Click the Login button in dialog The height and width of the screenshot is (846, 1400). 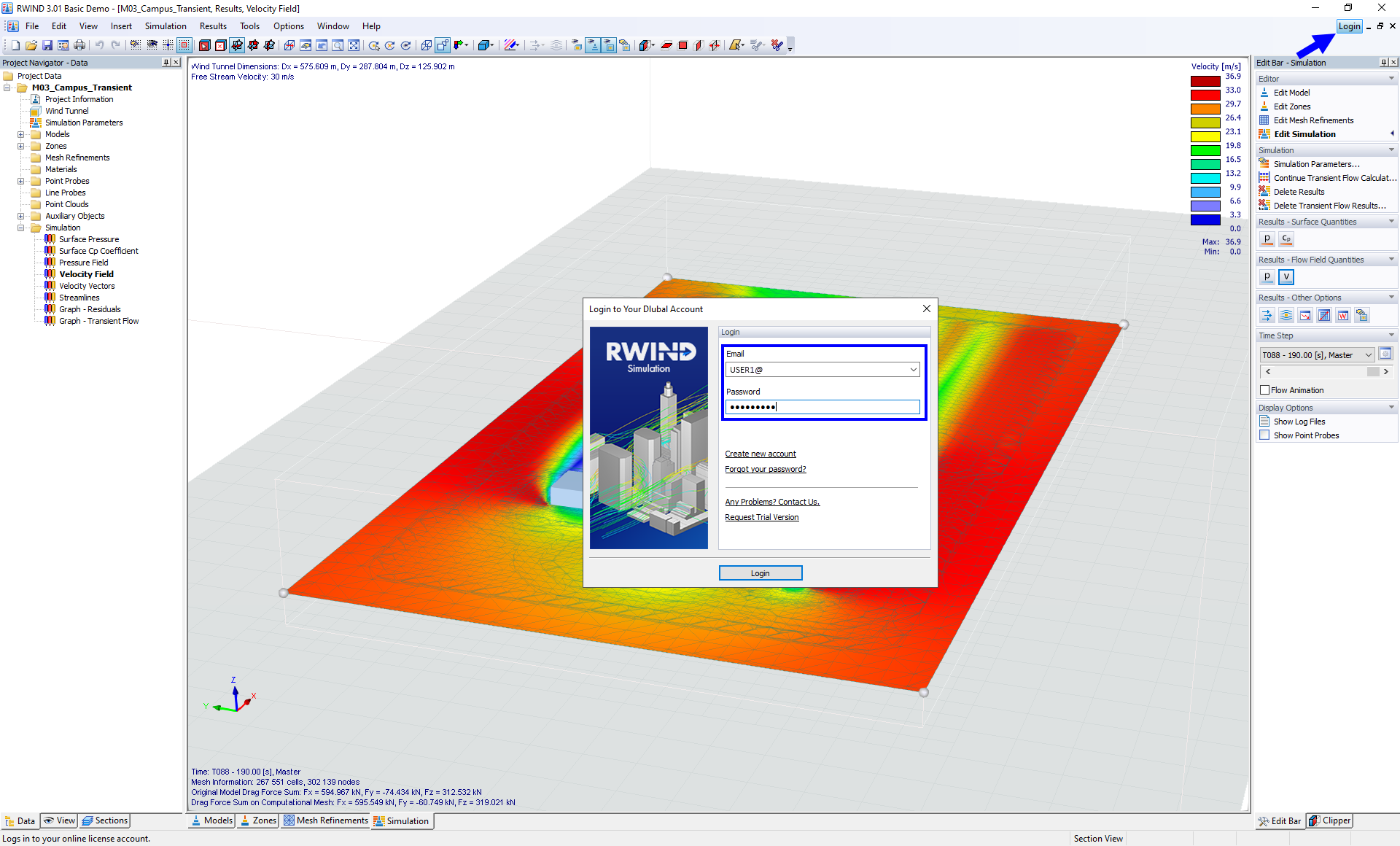click(x=760, y=572)
